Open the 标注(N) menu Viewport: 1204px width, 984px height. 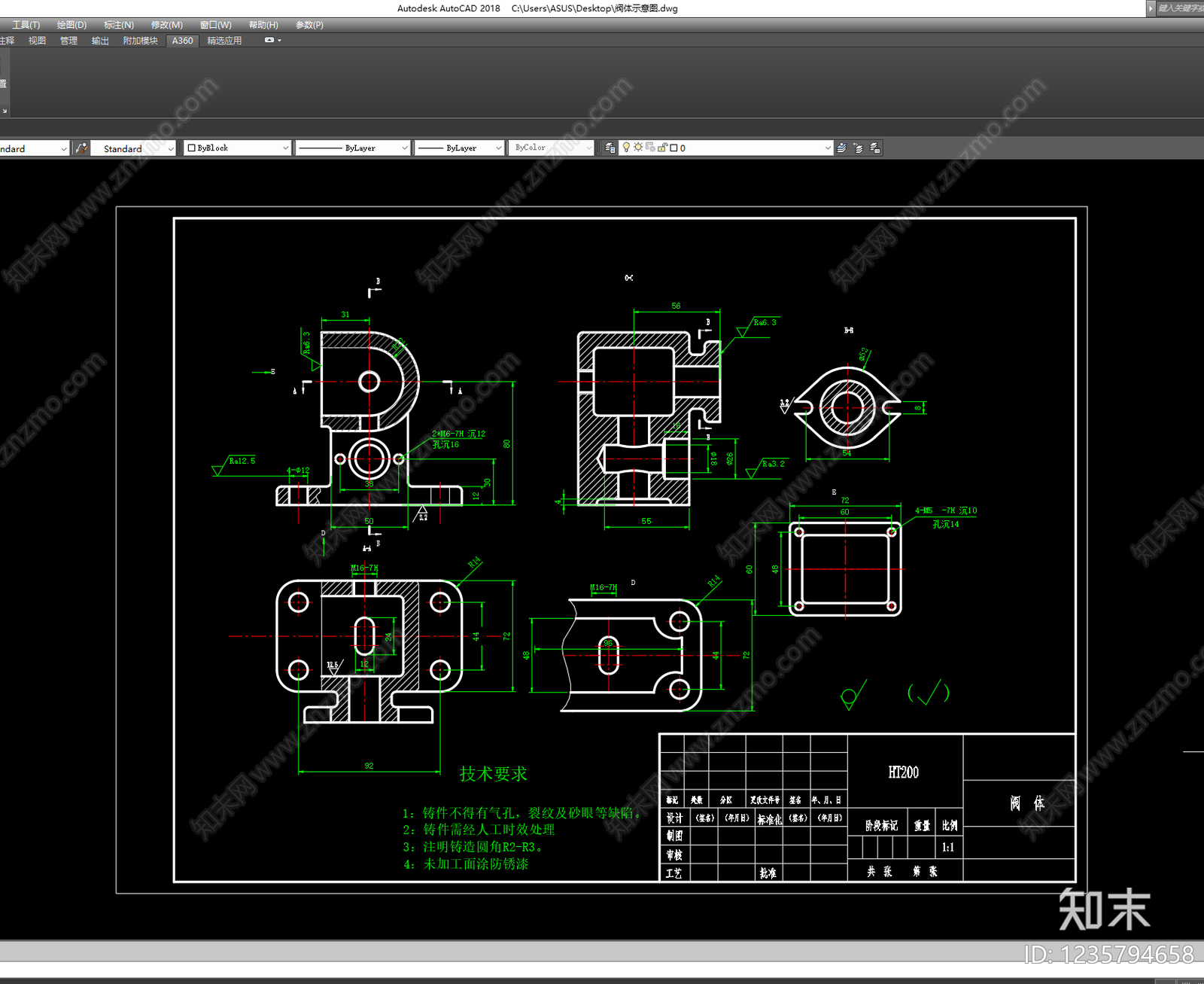[x=119, y=25]
